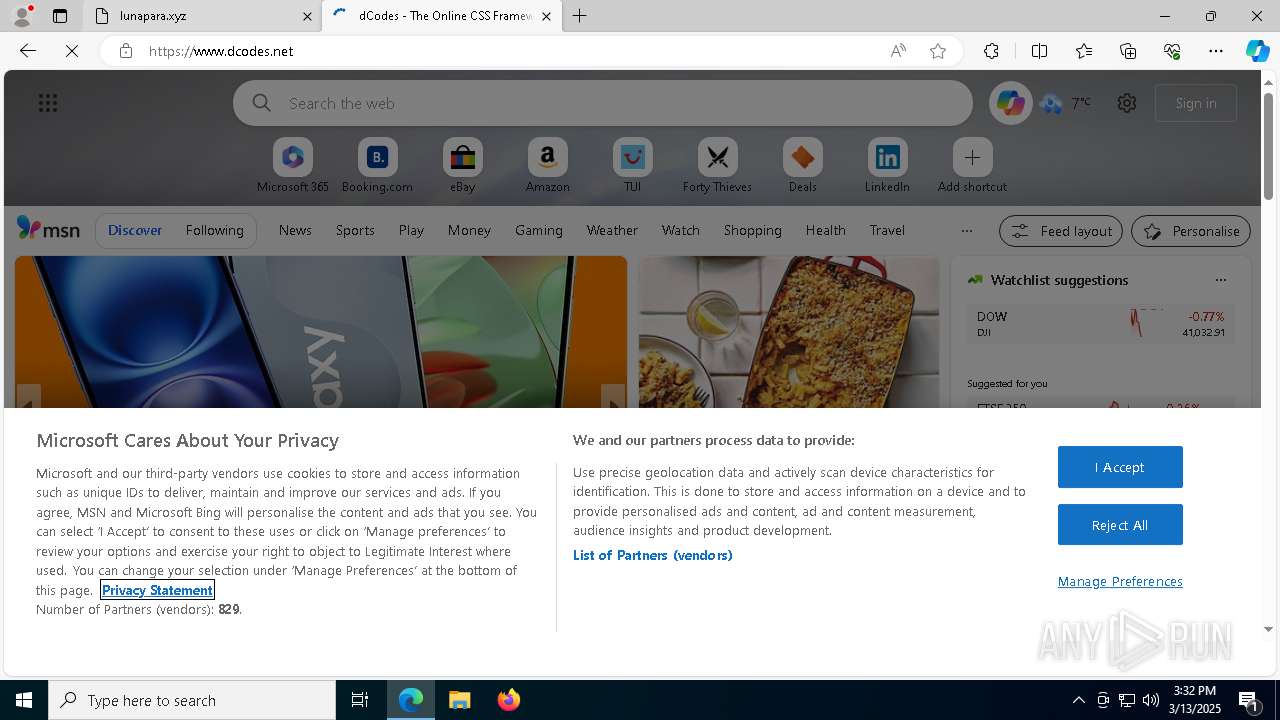Viewport: 1280px width, 720px height.
Task: Close the dCodes tab
Action: point(546,16)
